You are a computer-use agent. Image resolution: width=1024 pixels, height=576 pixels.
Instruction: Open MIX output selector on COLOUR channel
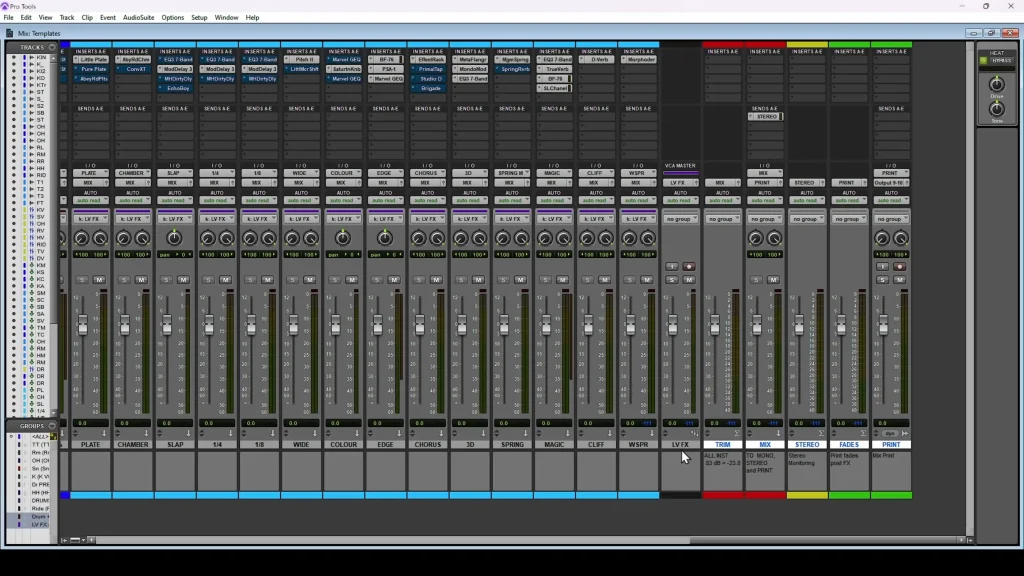coord(344,183)
